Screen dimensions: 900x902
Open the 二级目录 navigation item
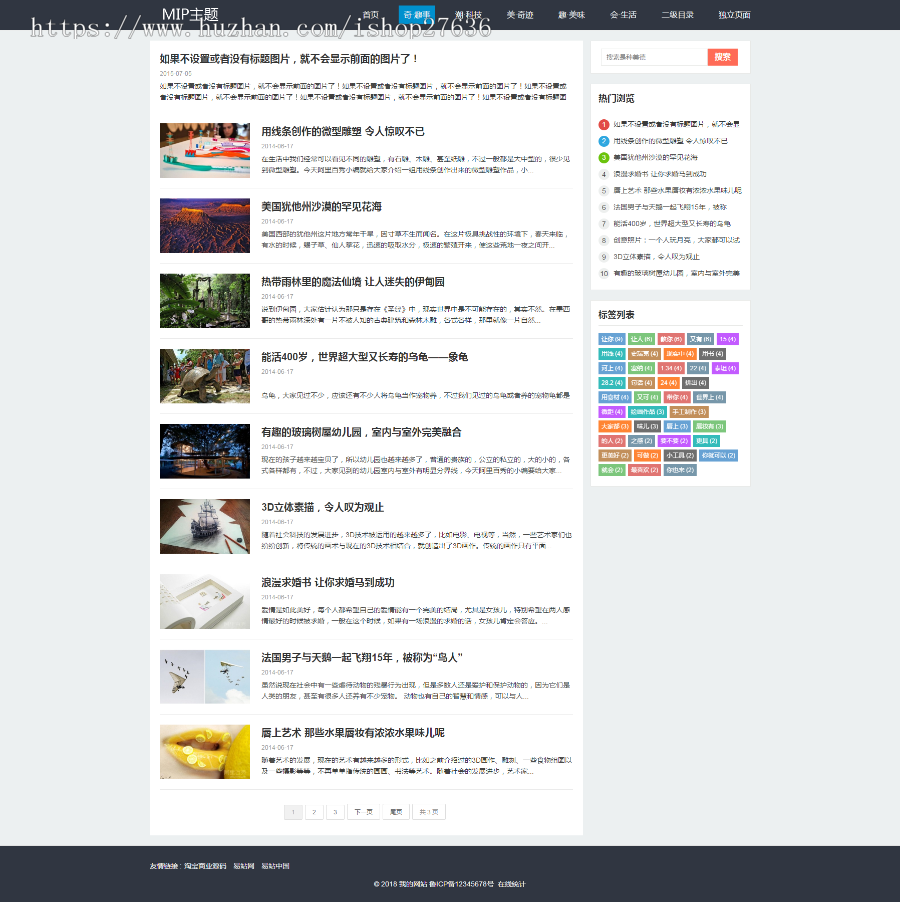[x=677, y=15]
